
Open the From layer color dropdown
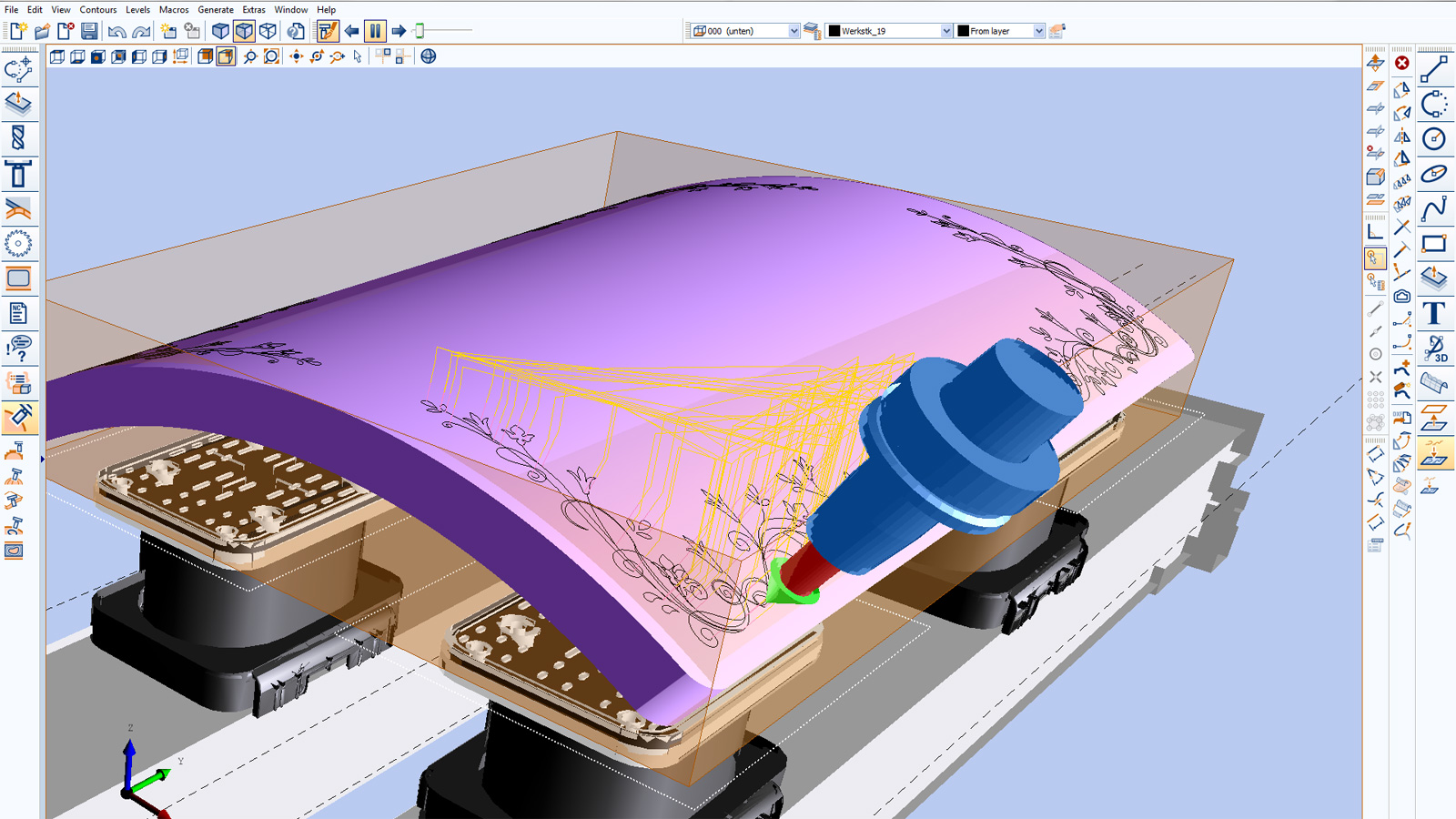[x=1039, y=31]
